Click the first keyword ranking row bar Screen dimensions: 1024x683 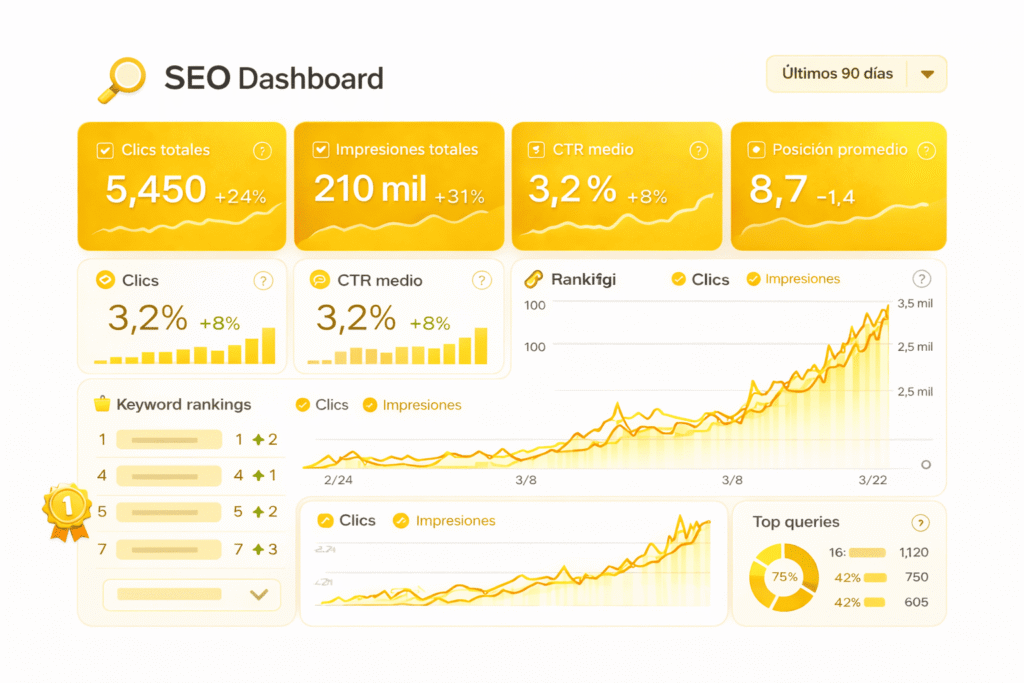[x=168, y=440]
